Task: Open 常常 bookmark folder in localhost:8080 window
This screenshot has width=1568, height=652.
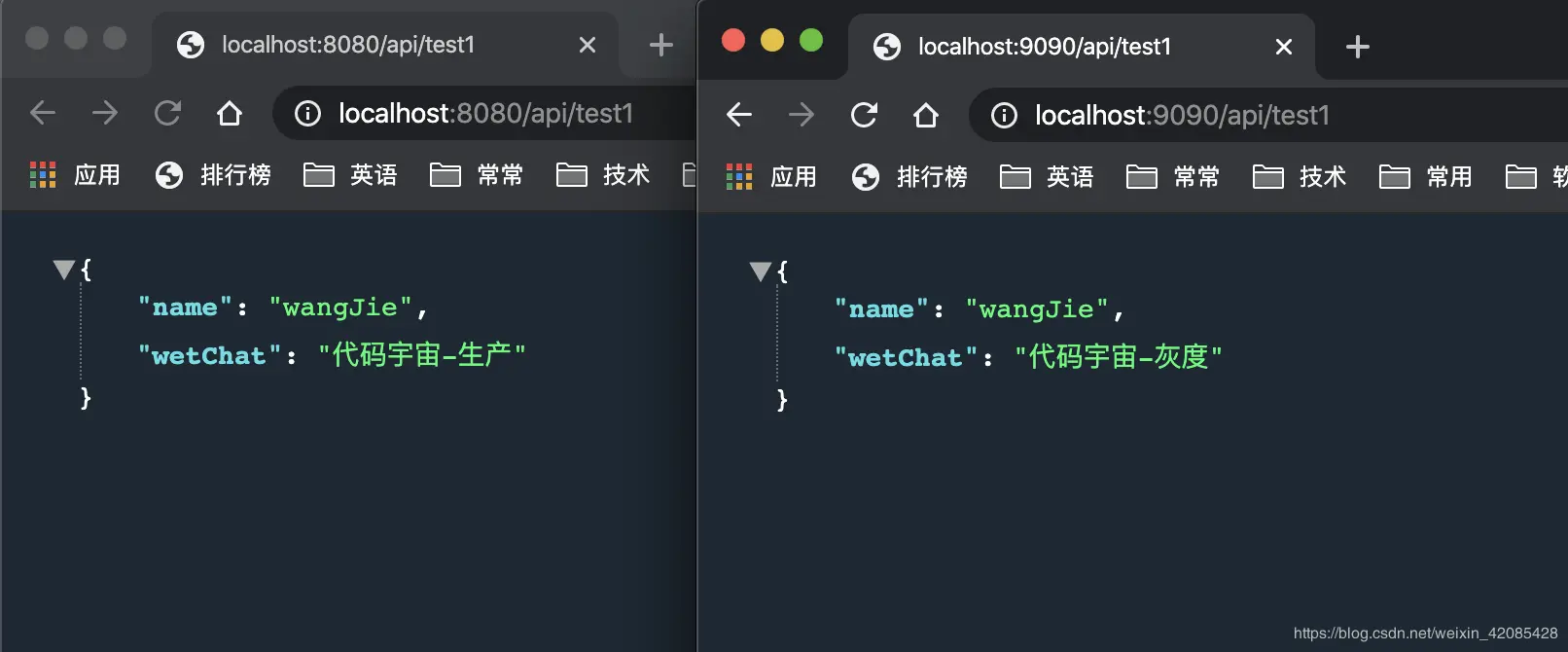Action: pyautogui.click(x=477, y=175)
